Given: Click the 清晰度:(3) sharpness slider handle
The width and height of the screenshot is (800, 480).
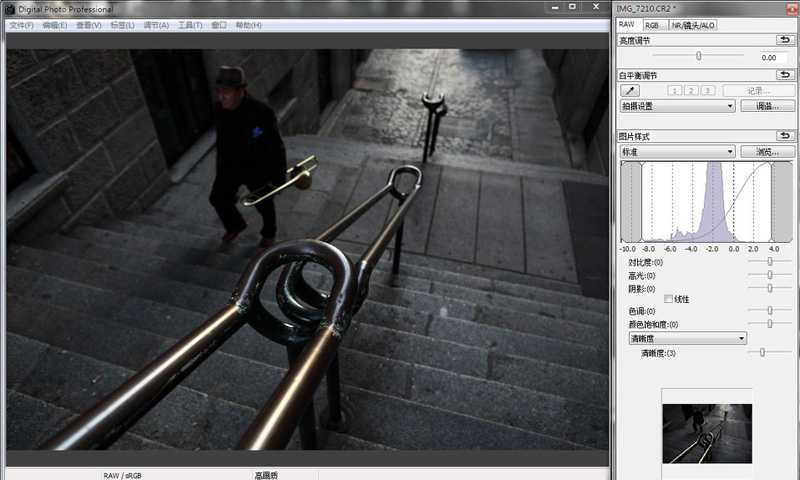Looking at the screenshot, I should [x=762, y=352].
